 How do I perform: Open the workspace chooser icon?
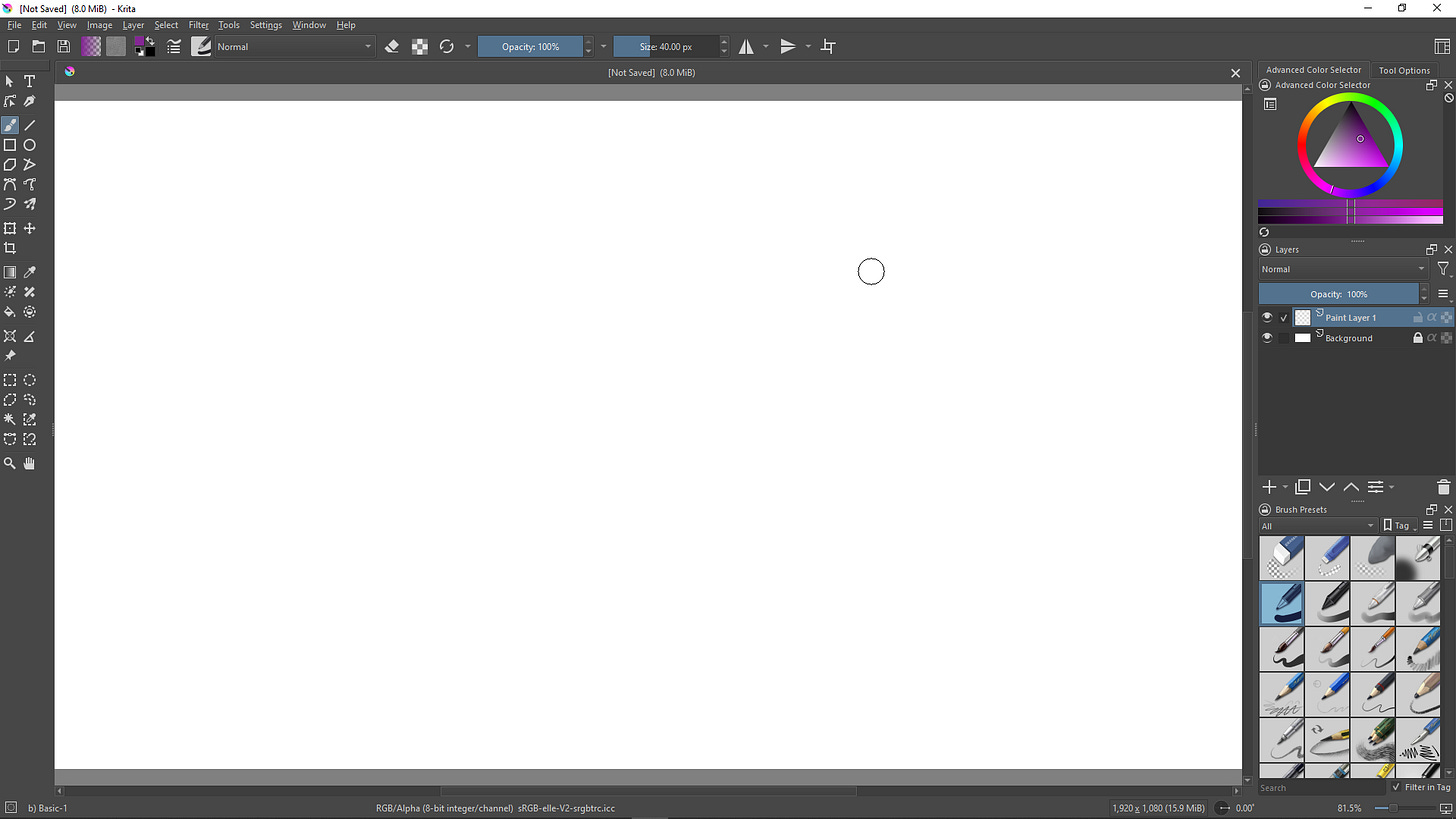pos(1442,46)
